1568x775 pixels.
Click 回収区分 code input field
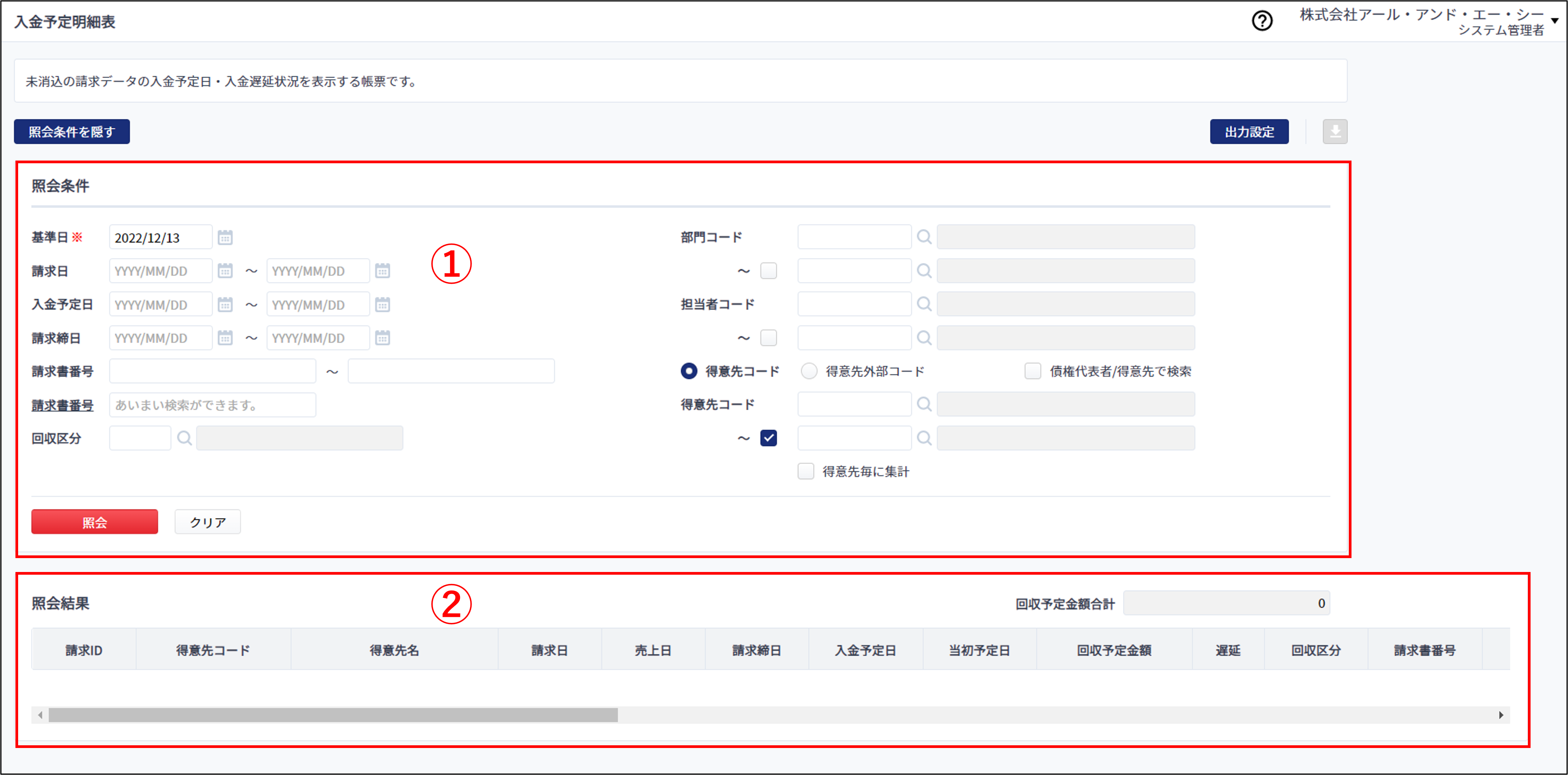click(x=140, y=438)
